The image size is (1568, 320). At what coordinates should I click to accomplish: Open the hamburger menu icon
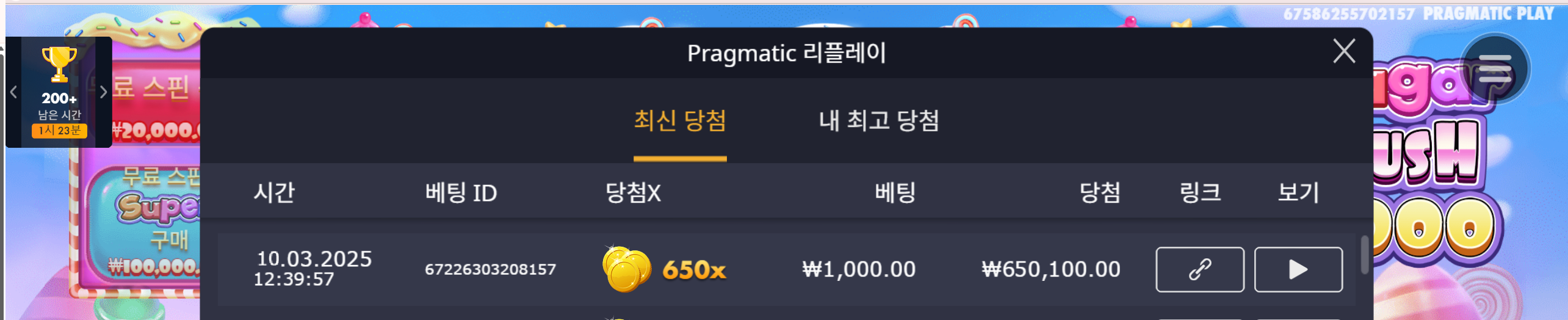point(1495,69)
